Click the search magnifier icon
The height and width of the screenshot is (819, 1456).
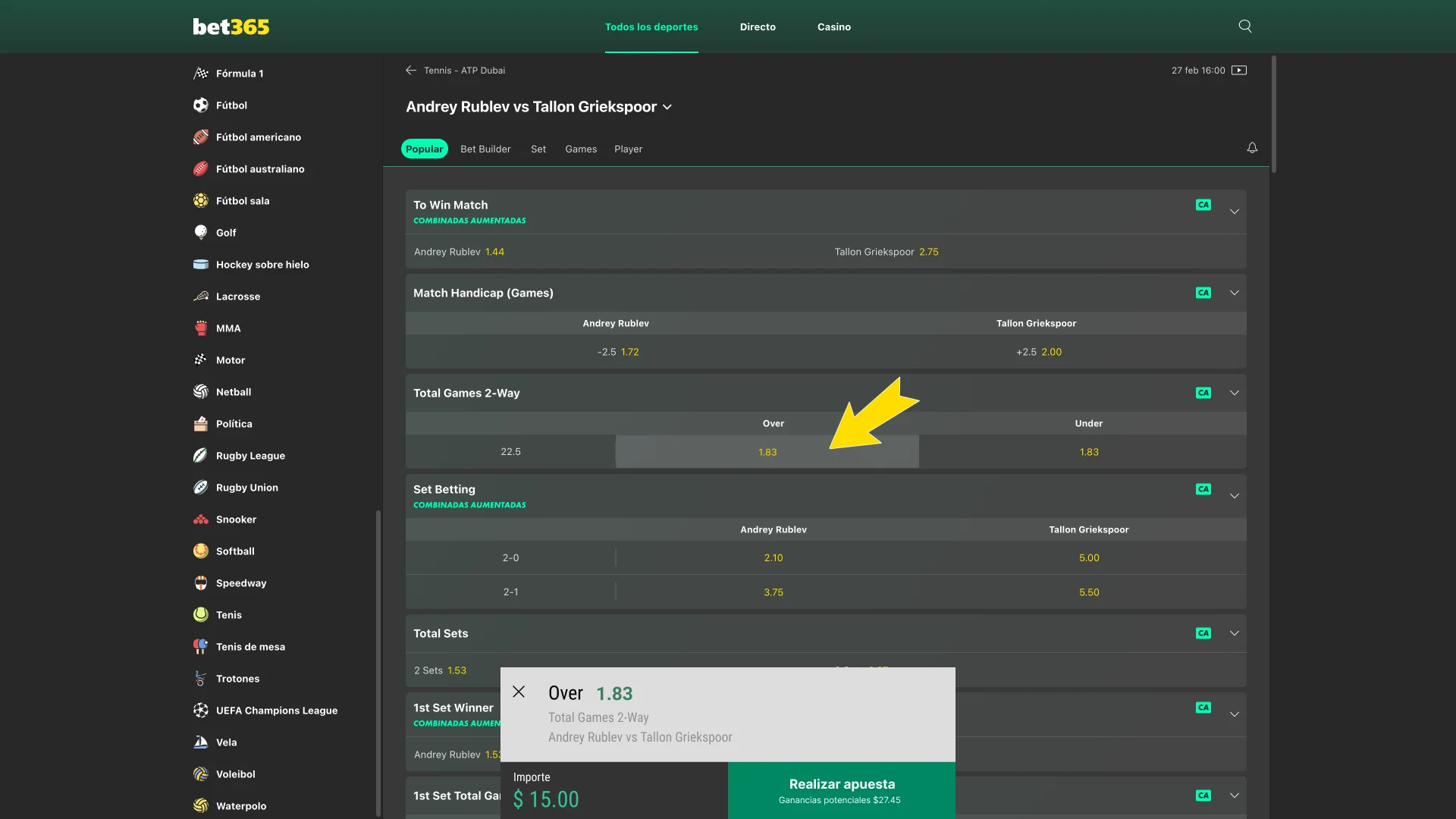[x=1244, y=25]
